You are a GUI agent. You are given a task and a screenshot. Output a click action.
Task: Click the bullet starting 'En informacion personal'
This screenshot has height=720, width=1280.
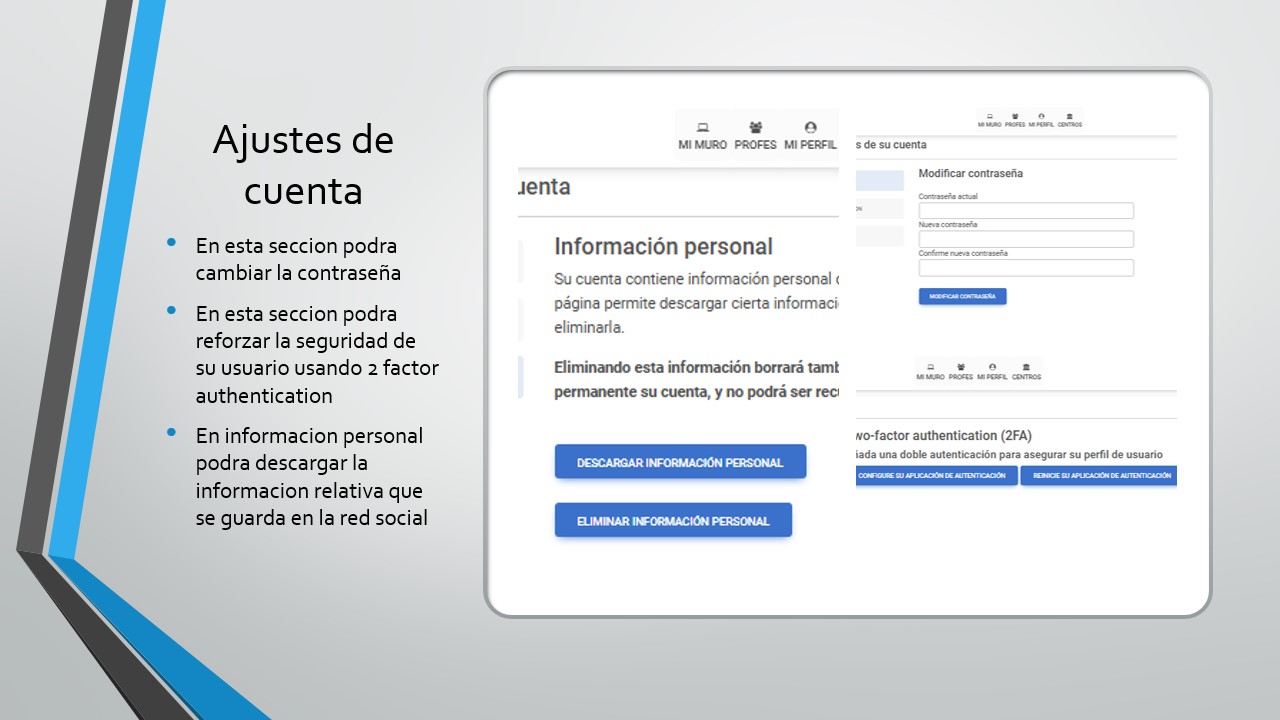[311, 477]
